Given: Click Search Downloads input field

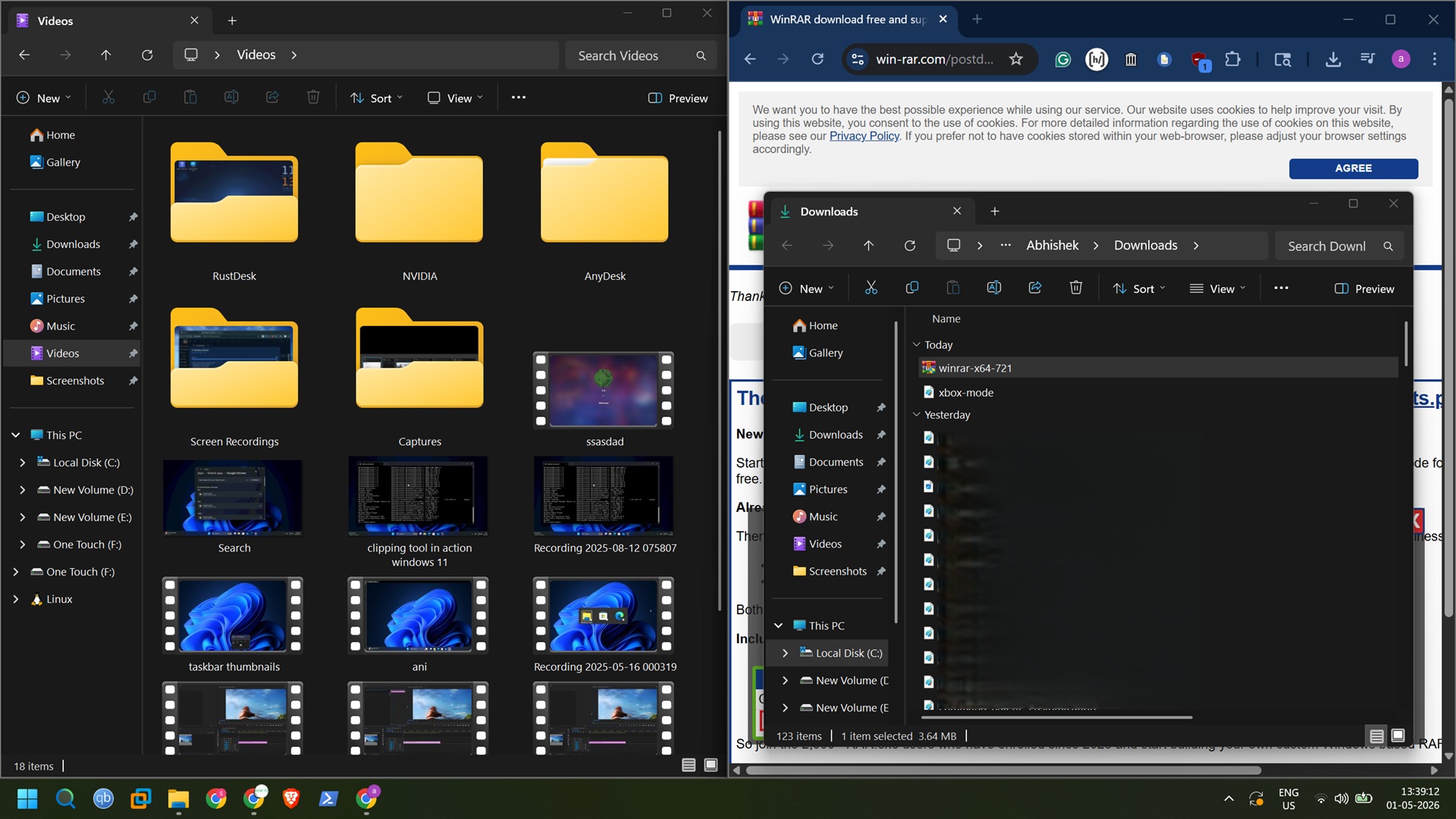Looking at the screenshot, I should click(x=1339, y=246).
